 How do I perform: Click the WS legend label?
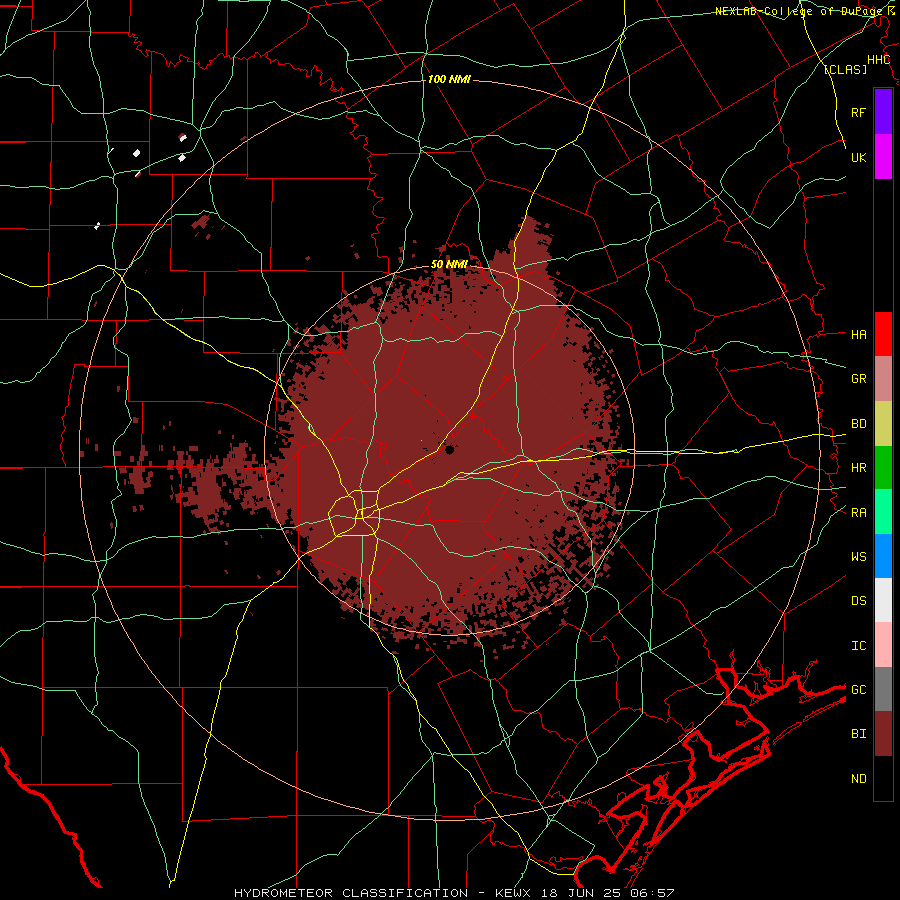(x=859, y=557)
